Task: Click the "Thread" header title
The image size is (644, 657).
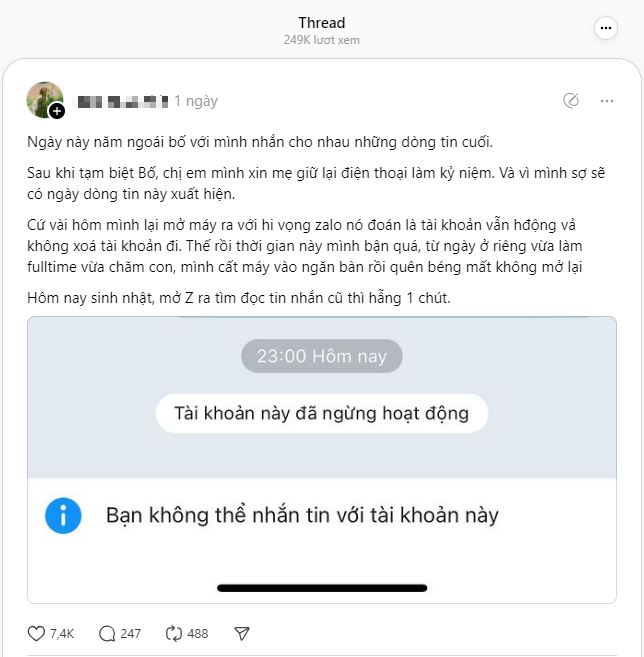Action: click(x=321, y=22)
